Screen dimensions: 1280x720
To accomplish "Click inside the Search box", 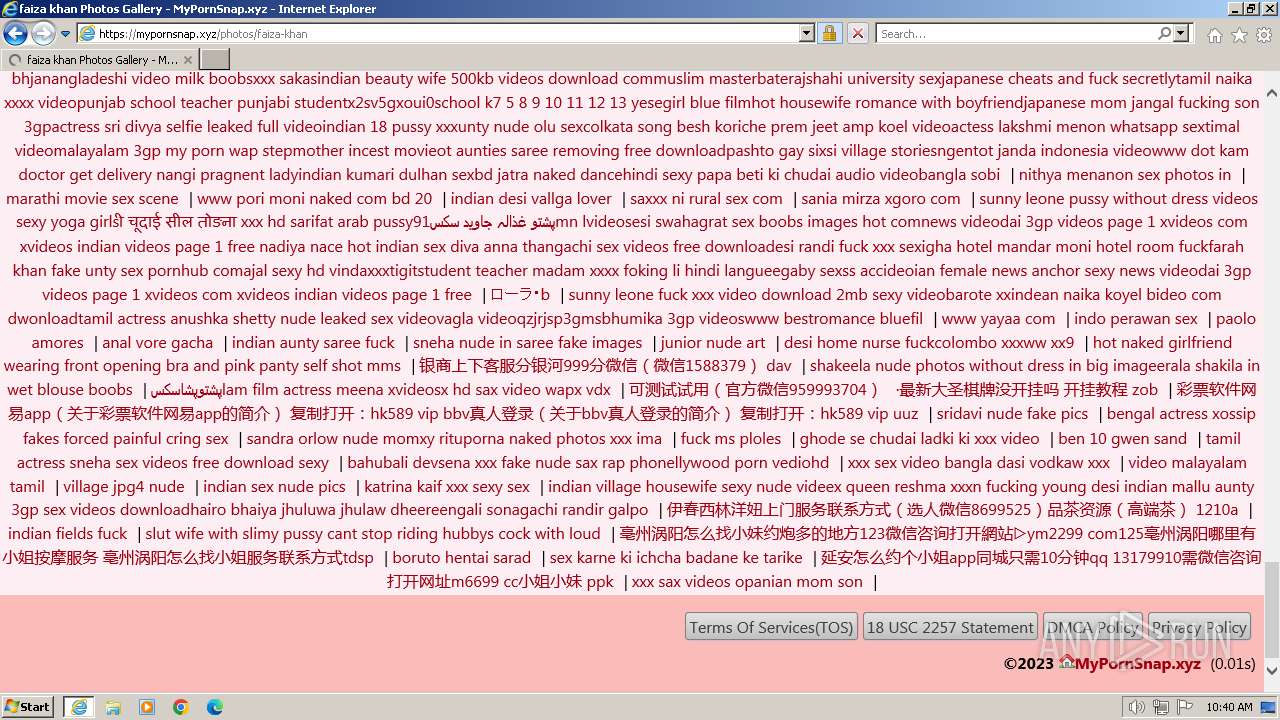I will click(1015, 34).
